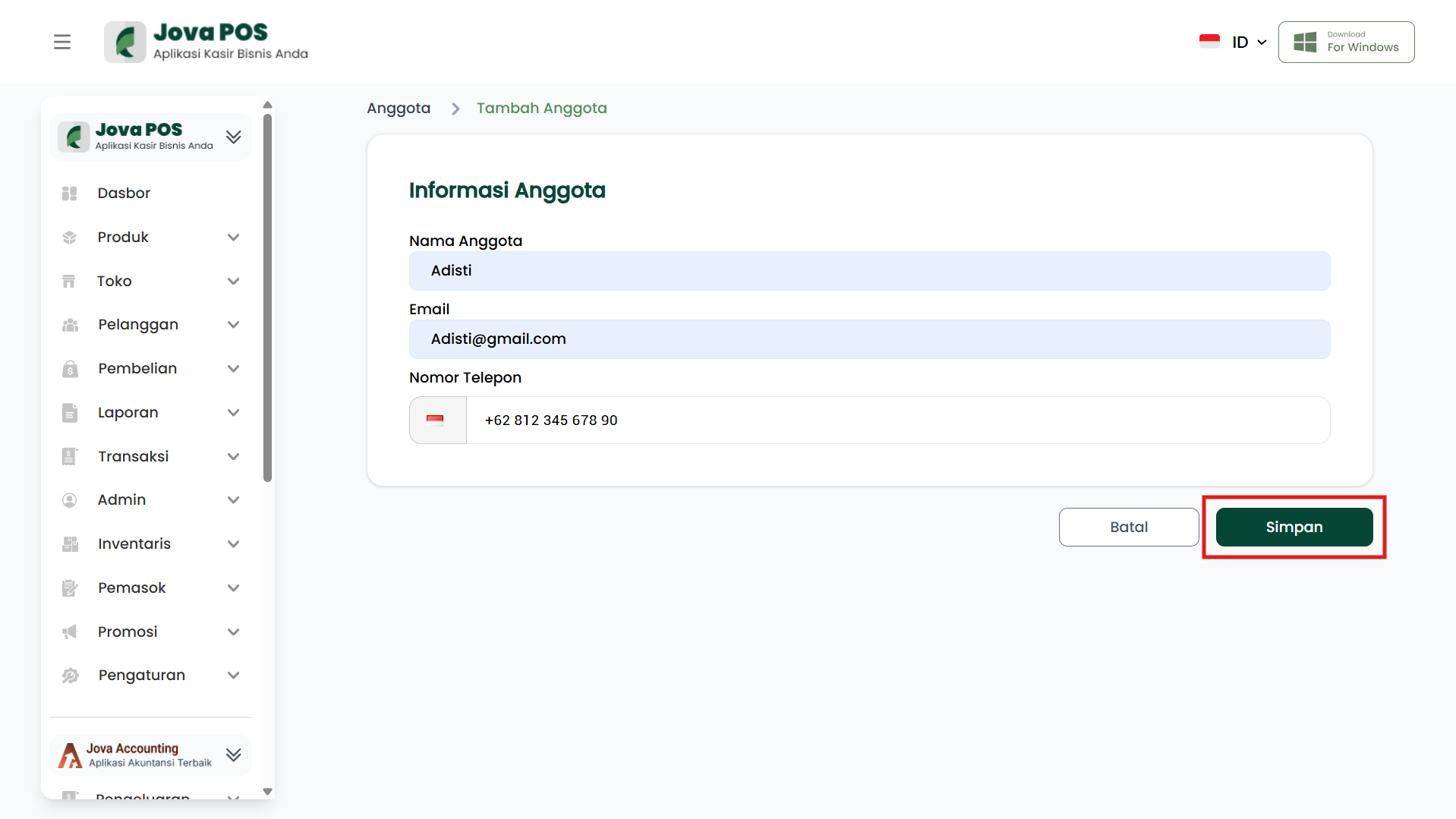The height and width of the screenshot is (819, 1456).
Task: Click the Laporan document icon
Action: 70,413
